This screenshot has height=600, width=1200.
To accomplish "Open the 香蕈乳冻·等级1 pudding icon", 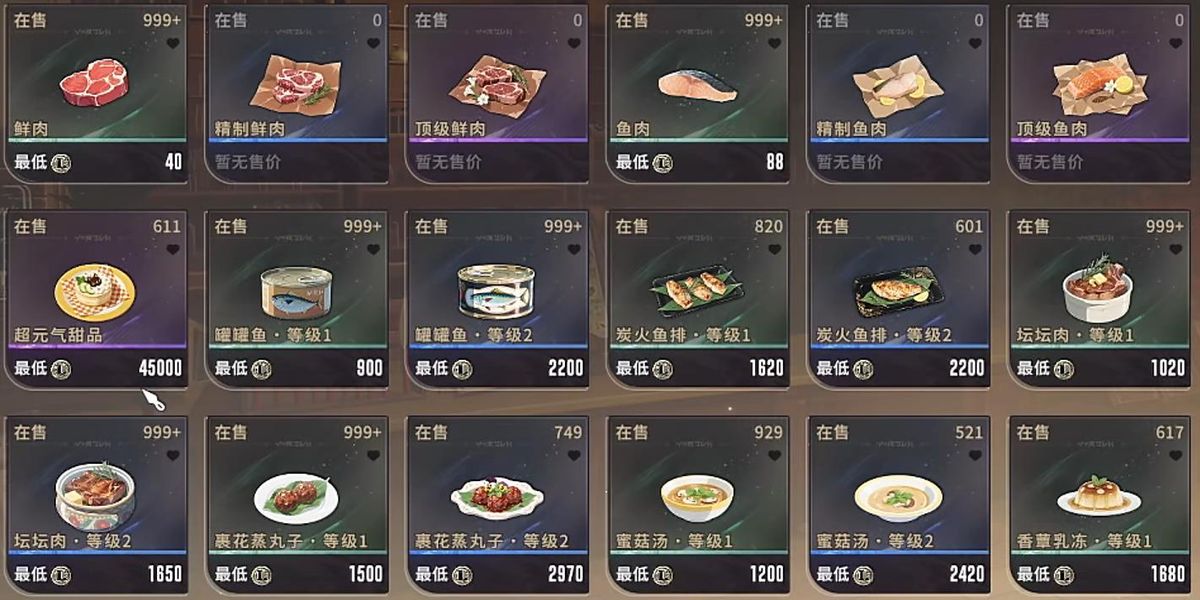I will point(1097,495).
